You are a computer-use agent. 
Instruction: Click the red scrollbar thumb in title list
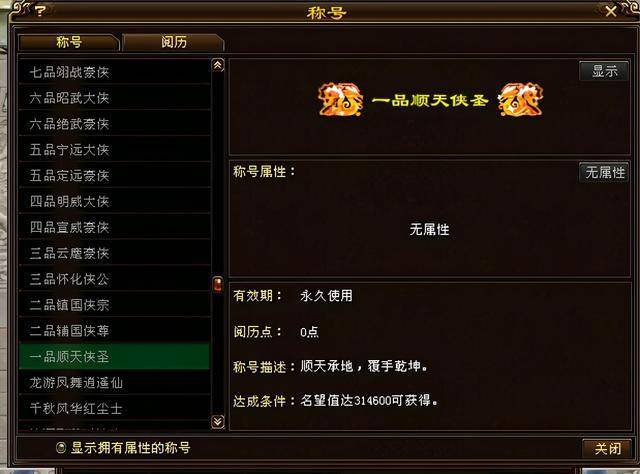pyautogui.click(x=218, y=284)
